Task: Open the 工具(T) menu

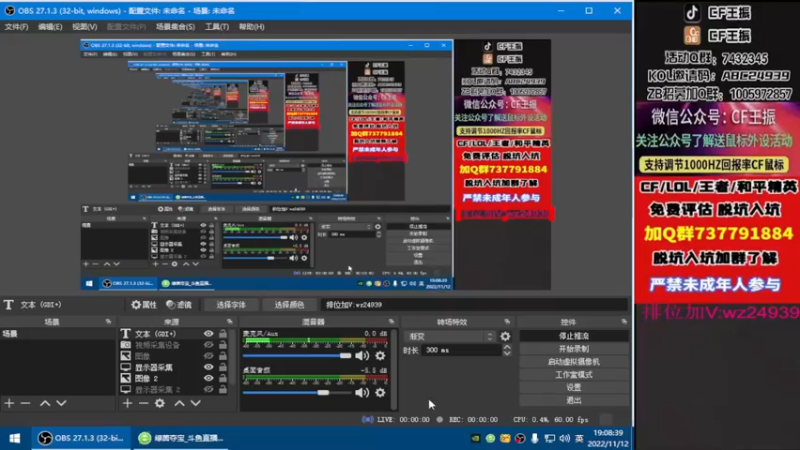Action: (x=217, y=27)
